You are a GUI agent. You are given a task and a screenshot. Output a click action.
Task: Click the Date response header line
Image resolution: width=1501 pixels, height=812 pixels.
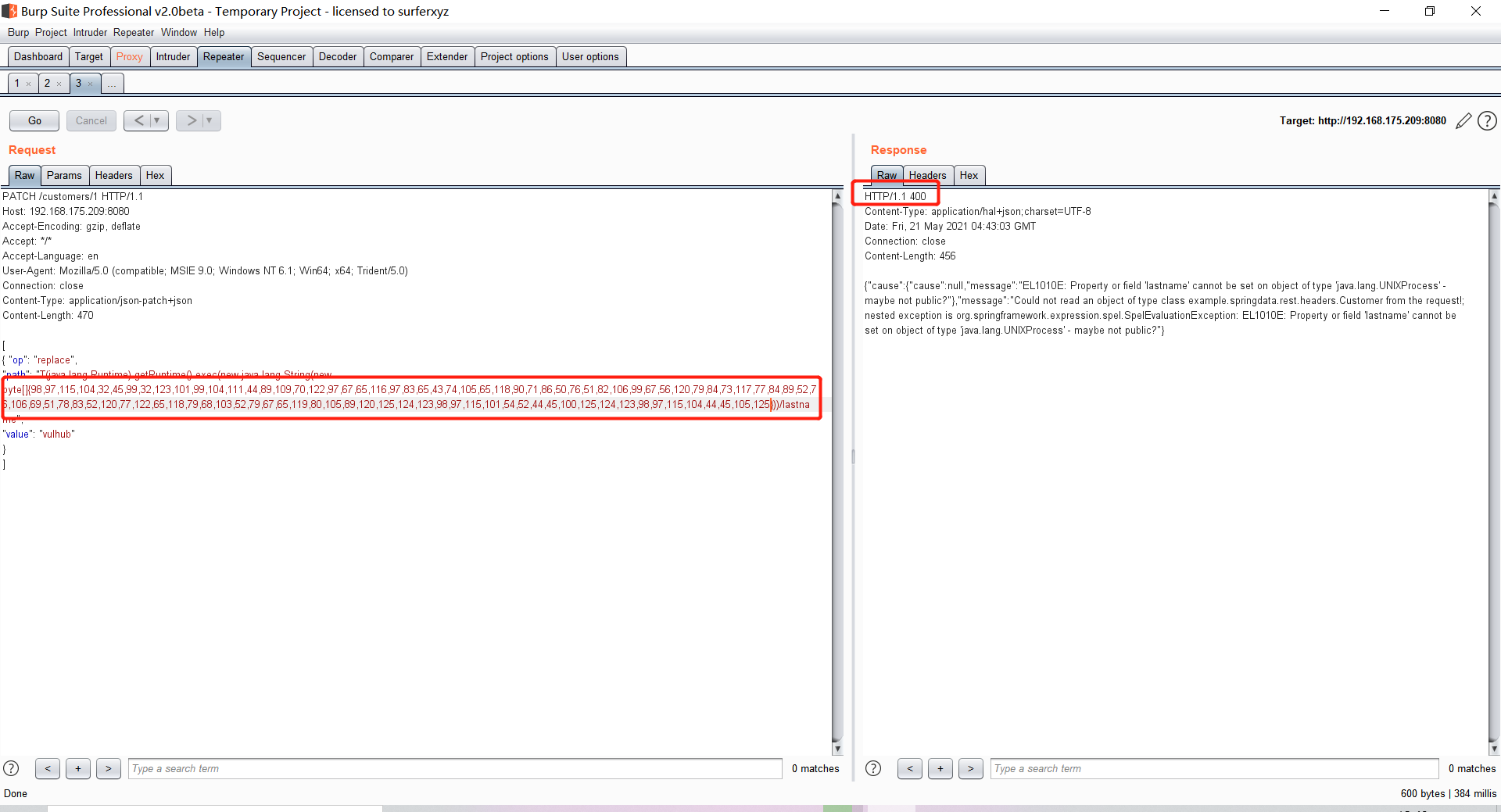950,226
